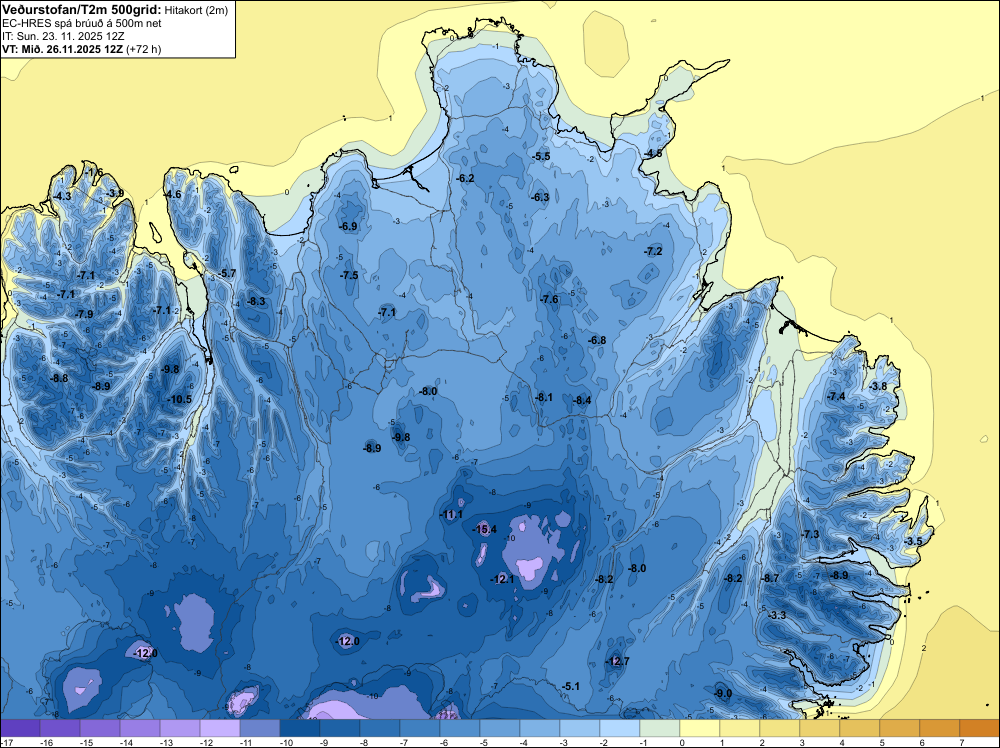Choose the lavender legend swatch above -12
The image size is (1000, 748).
pyautogui.click(x=219, y=727)
